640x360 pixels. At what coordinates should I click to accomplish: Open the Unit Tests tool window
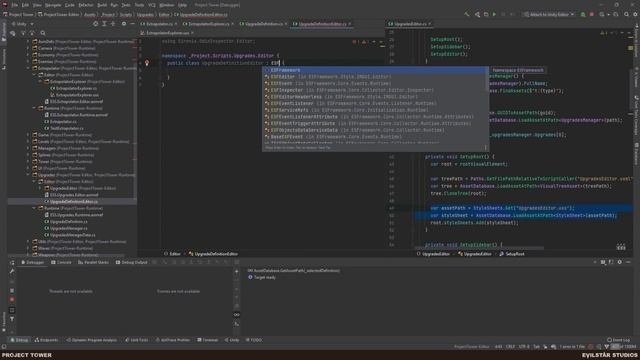[136, 340]
